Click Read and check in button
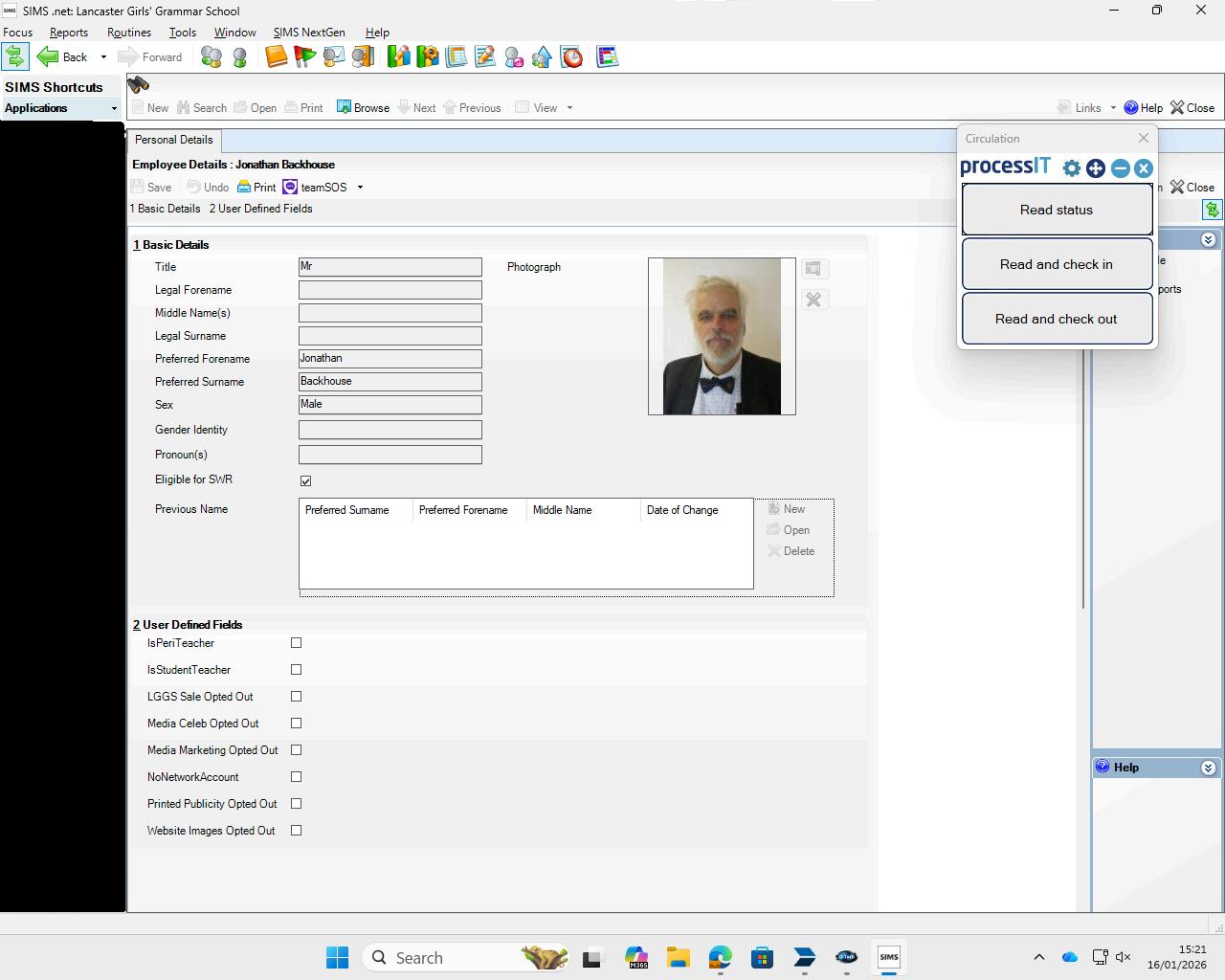The width and height of the screenshot is (1225, 980). (1057, 264)
